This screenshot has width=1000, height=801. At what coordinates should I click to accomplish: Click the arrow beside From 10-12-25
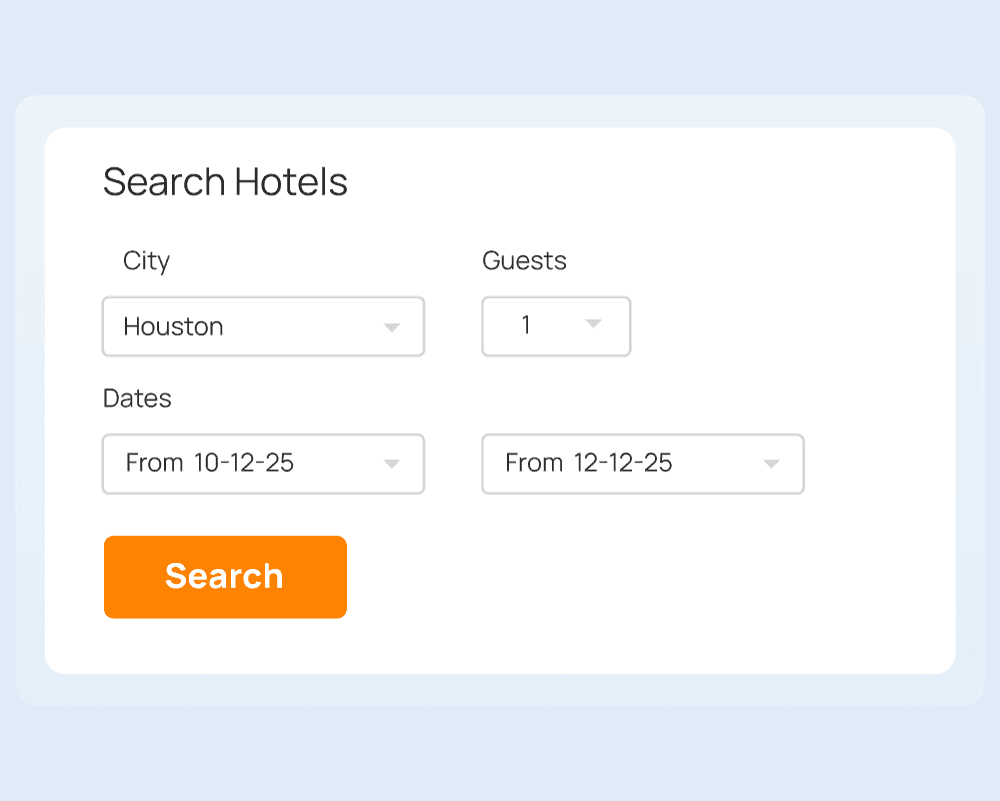392,464
